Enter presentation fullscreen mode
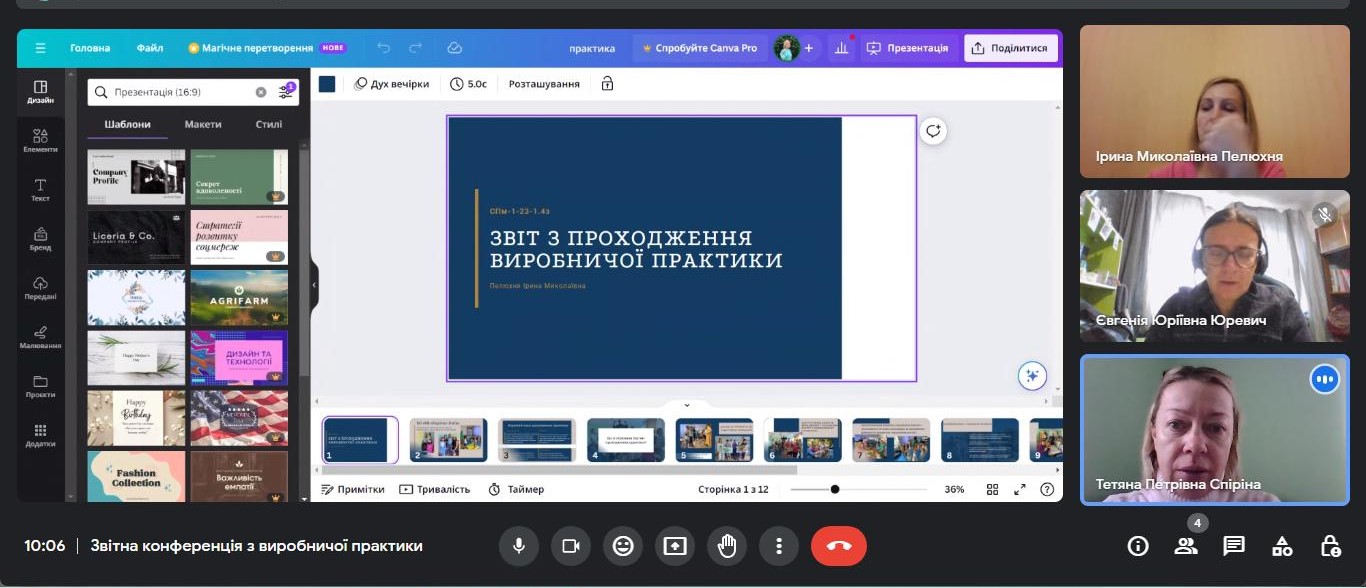Image resolution: width=1366 pixels, height=588 pixels. [1019, 490]
